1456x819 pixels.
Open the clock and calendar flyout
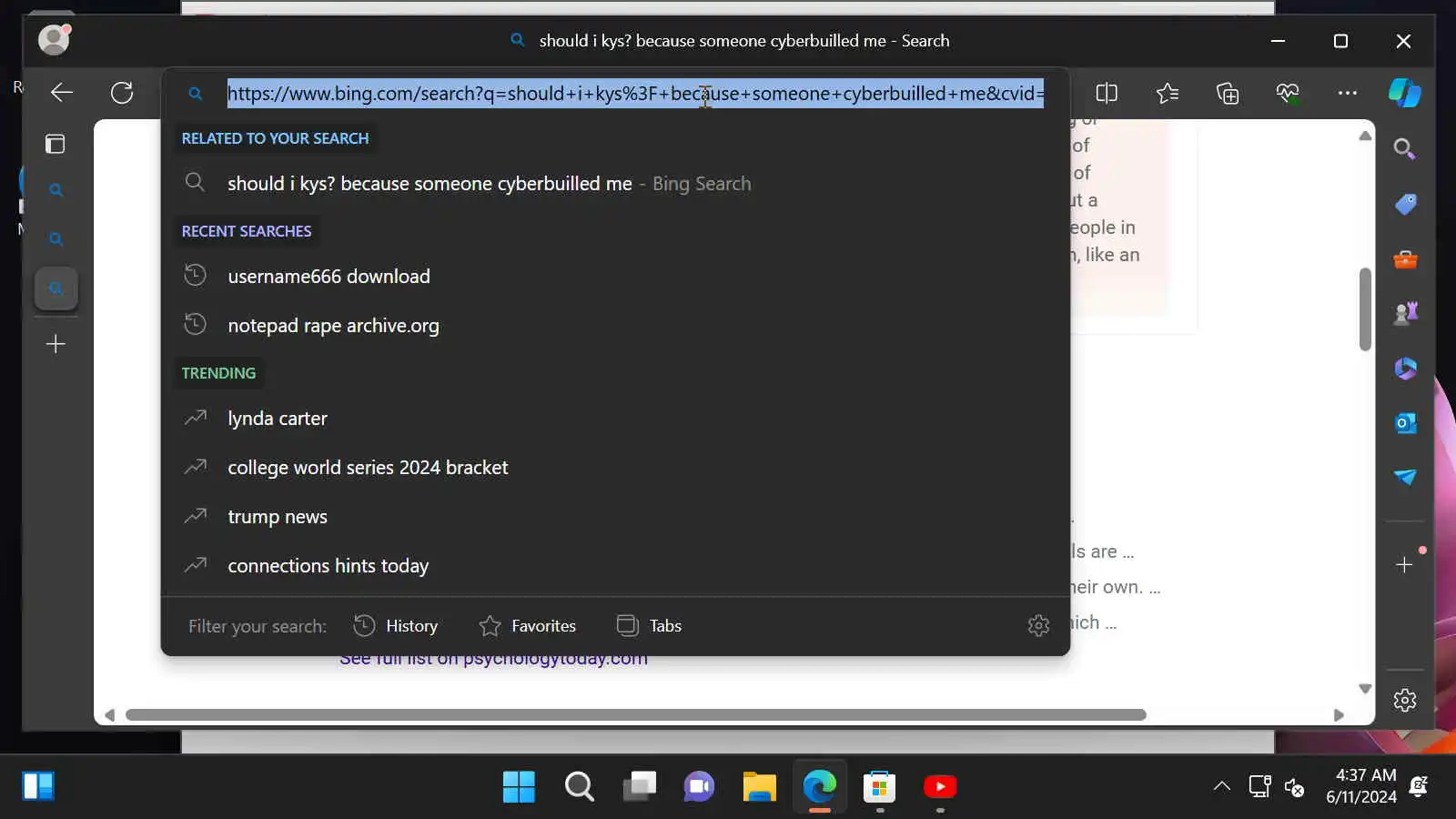(x=1361, y=786)
